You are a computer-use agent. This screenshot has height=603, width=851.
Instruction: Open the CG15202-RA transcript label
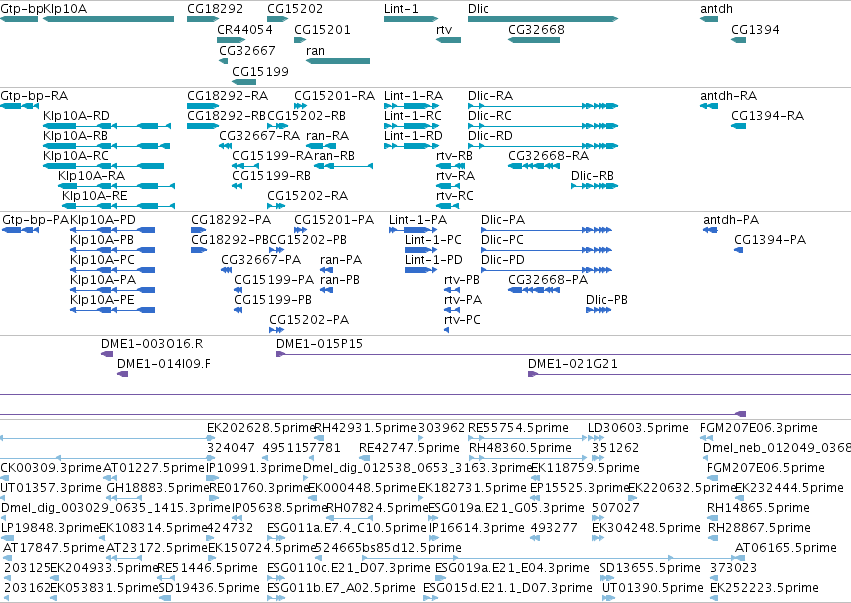(x=307, y=195)
